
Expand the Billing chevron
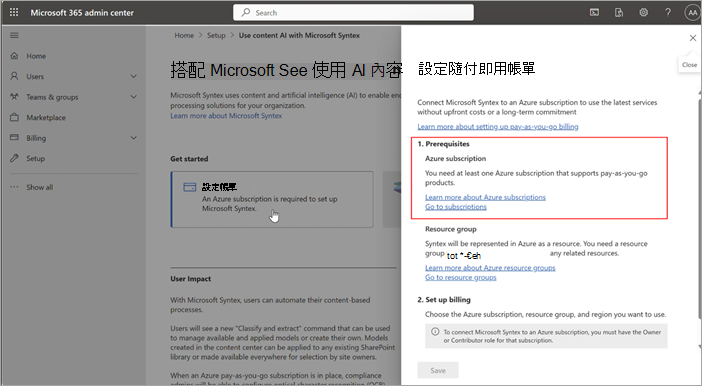(x=133, y=138)
